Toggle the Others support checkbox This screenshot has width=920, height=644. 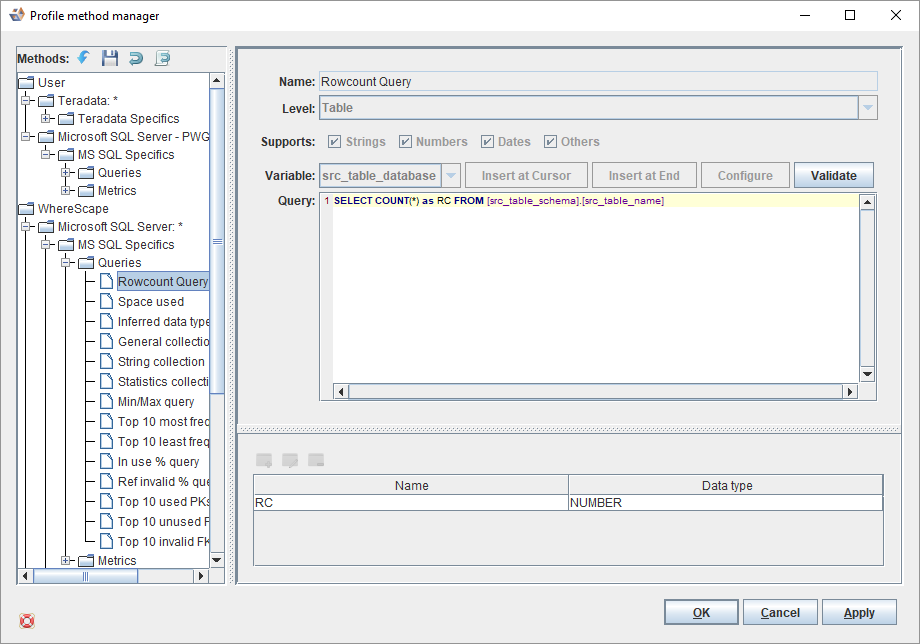550,141
